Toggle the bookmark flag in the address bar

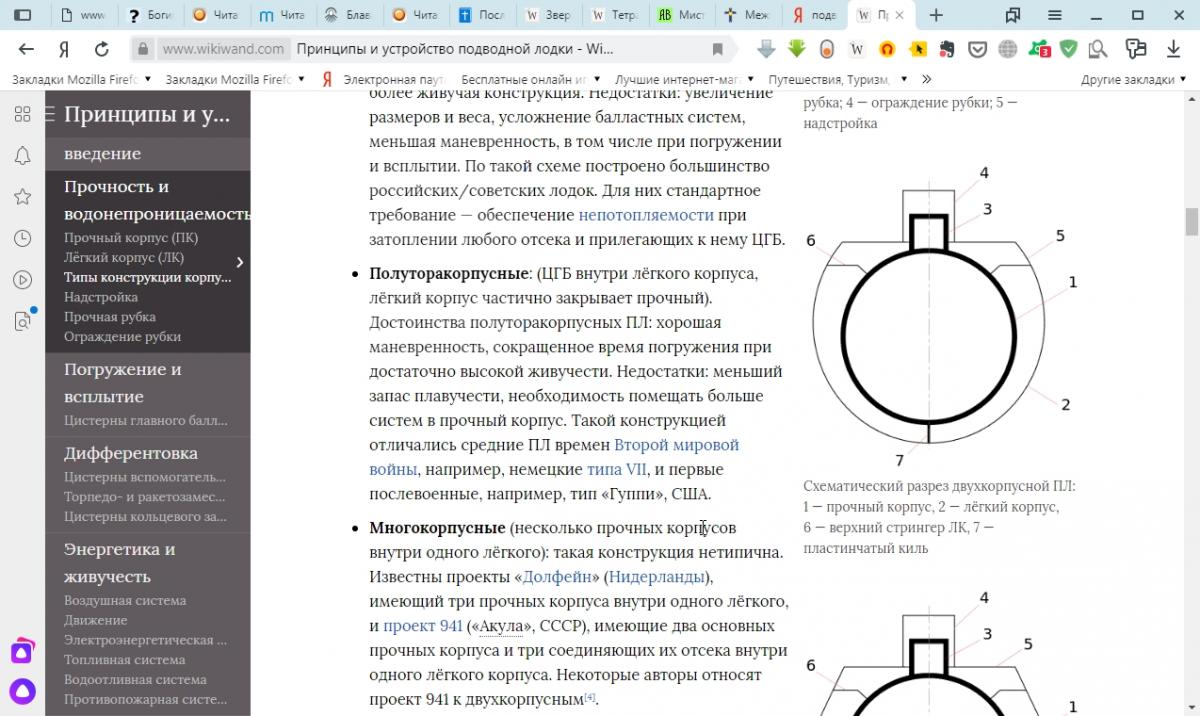coord(717,49)
